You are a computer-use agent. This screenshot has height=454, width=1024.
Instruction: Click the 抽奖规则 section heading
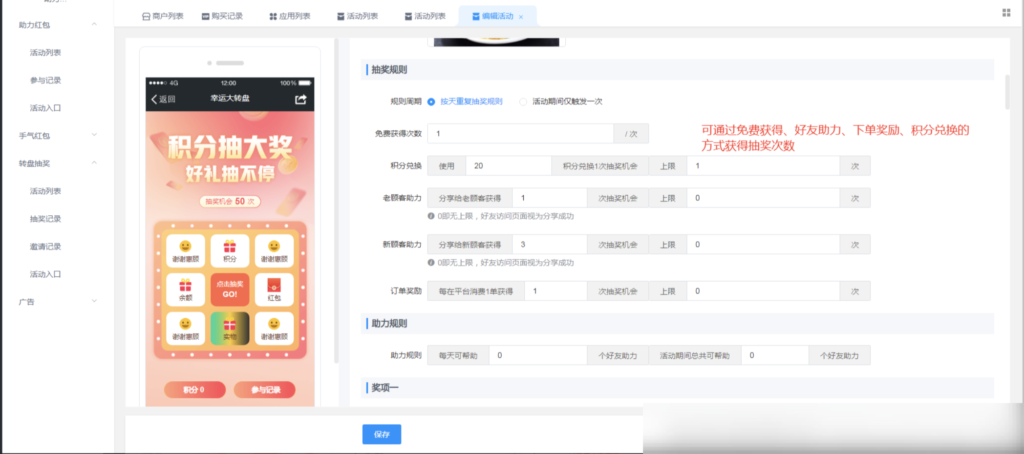pyautogui.click(x=389, y=70)
